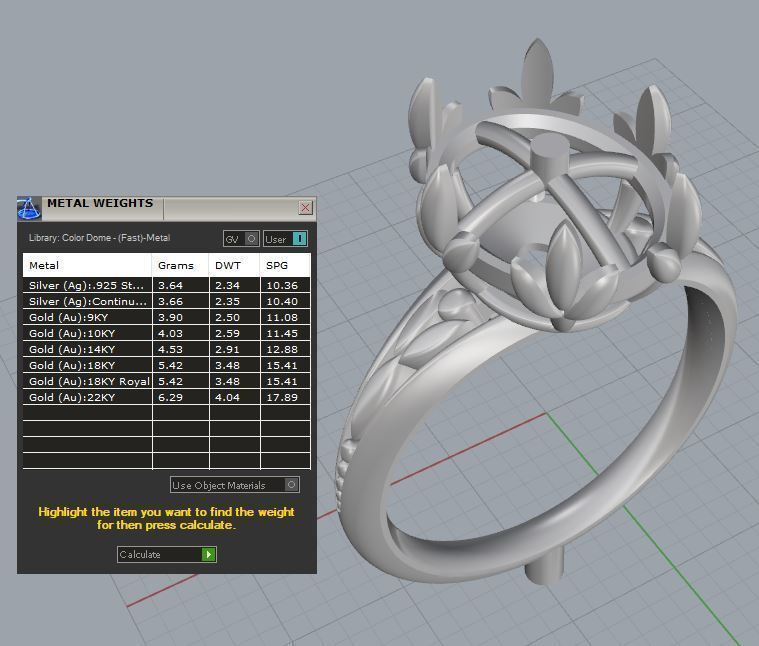Sort by the Metal column header
This screenshot has height=646, width=759.
[87, 265]
